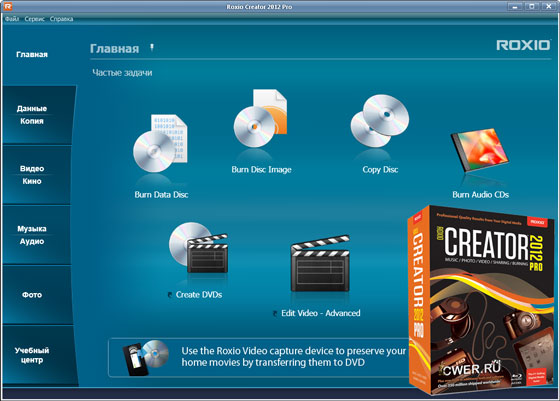Screen dimensions: 560x401
Task: Launch the Create DVDs clapperboard icon
Action: click(x=198, y=248)
